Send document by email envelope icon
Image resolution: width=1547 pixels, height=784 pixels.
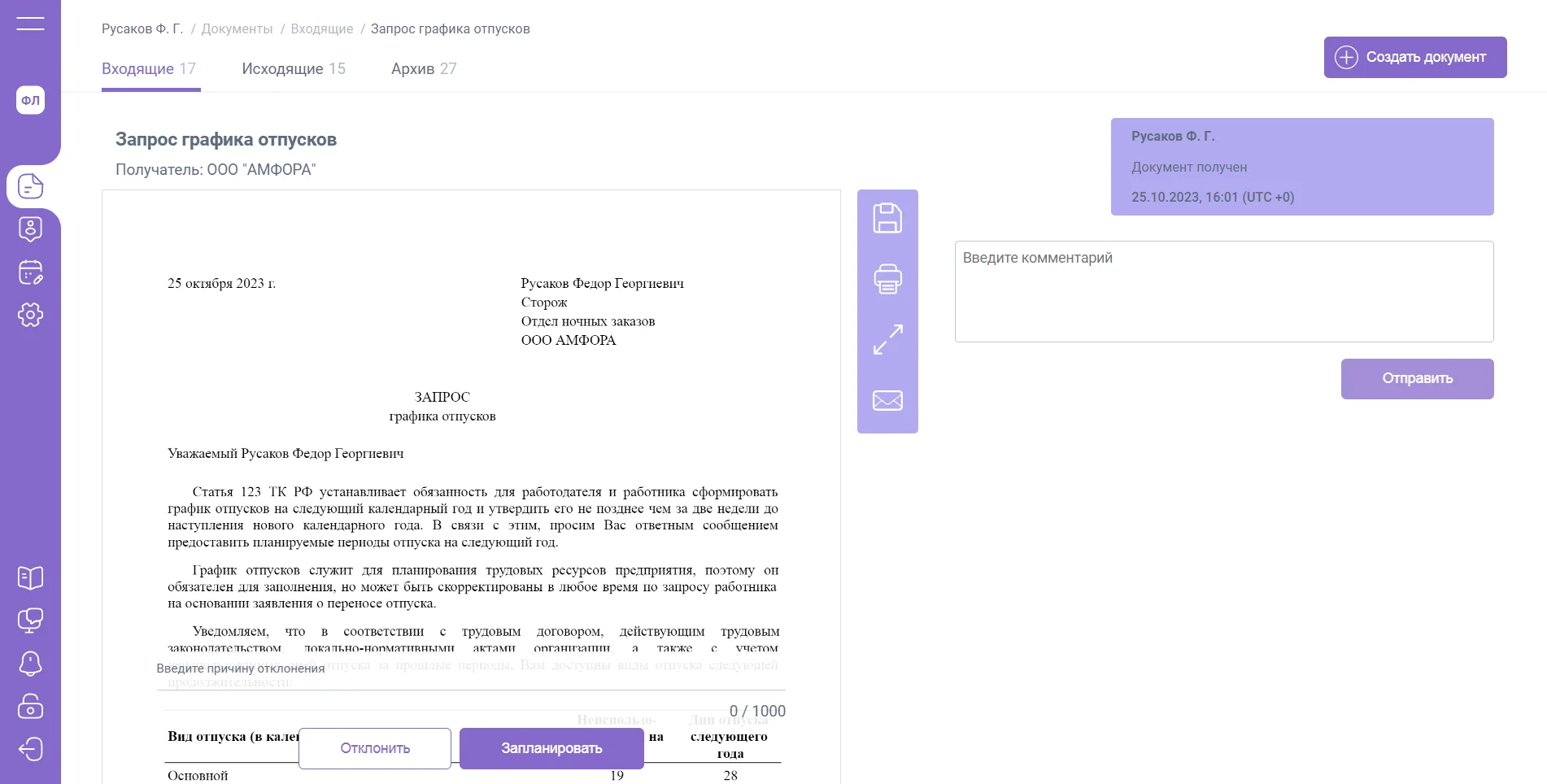pos(887,400)
